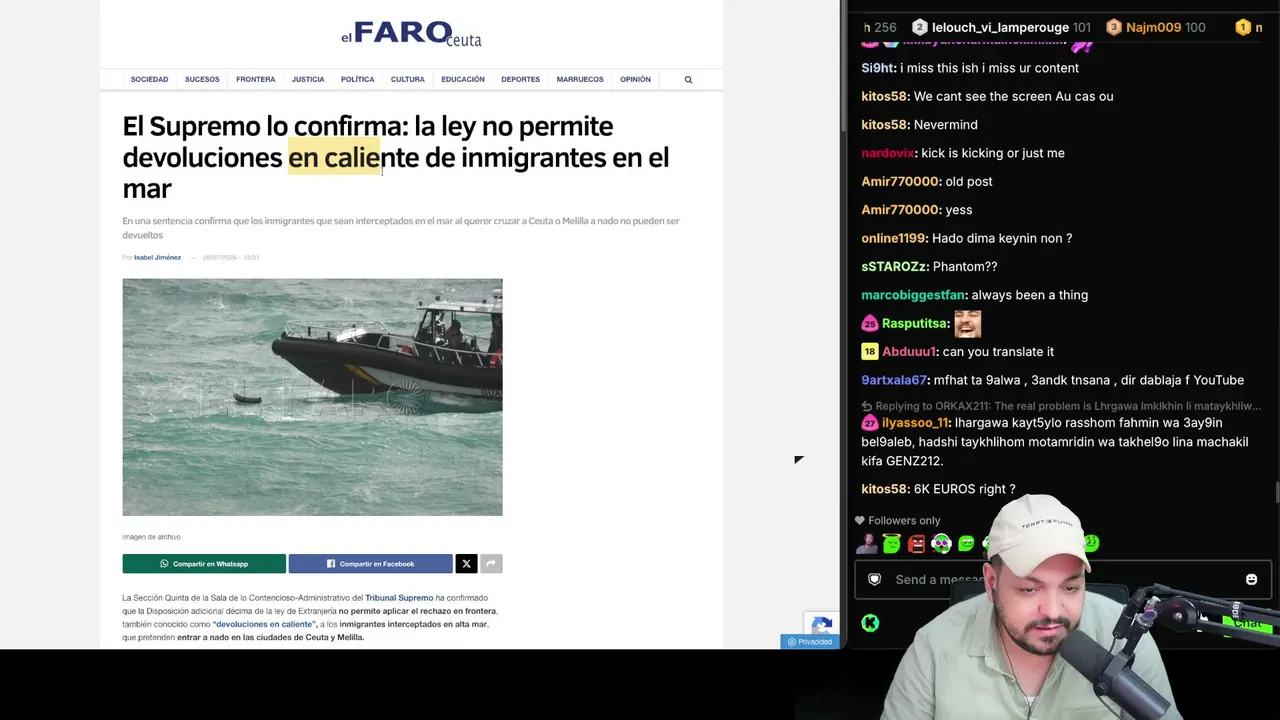Click the 27 badge next to ilyassoo_11
The width and height of the screenshot is (1280, 720).
870,423
